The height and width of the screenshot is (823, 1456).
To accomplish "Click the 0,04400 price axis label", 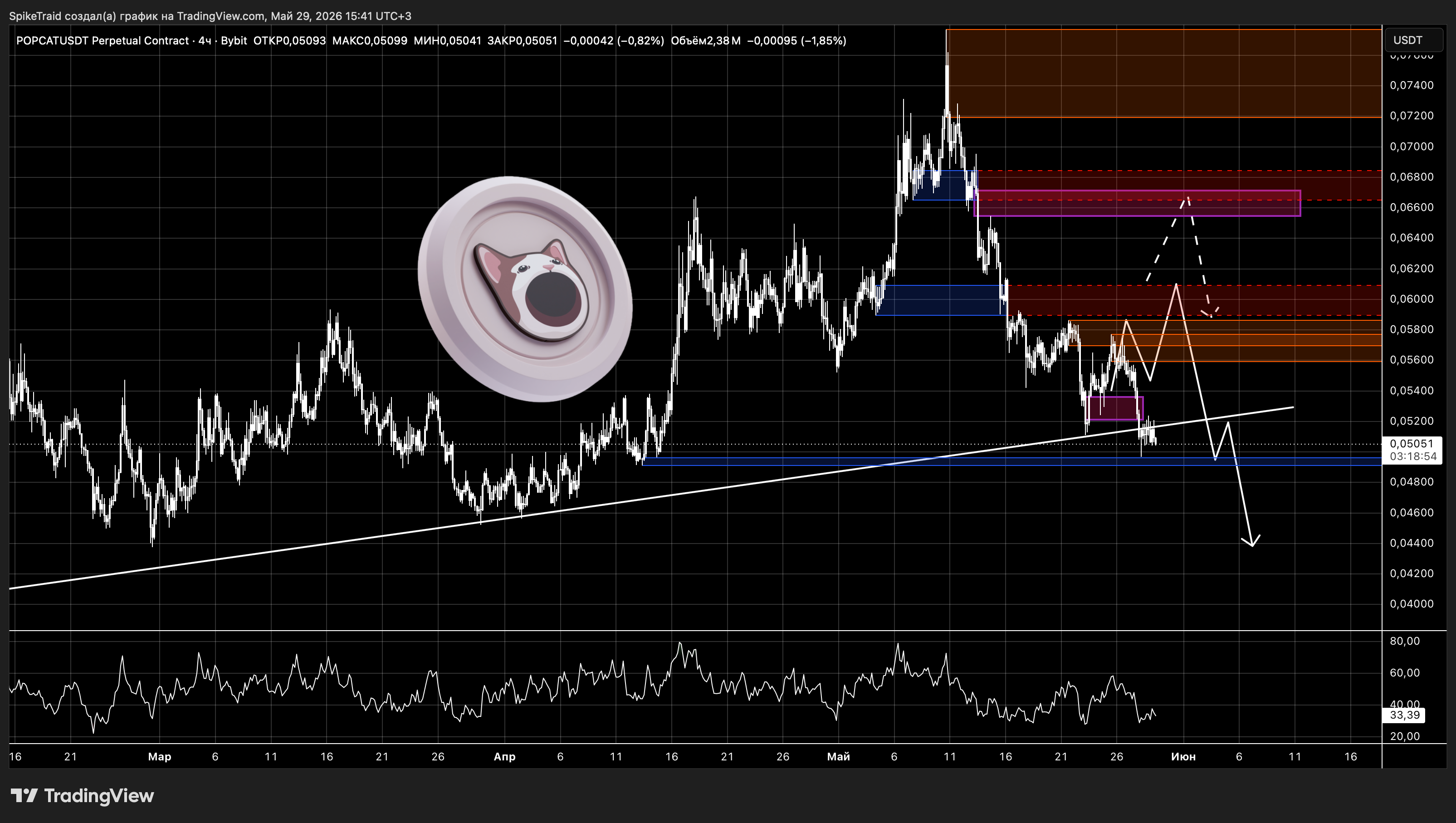I will (x=1412, y=543).
